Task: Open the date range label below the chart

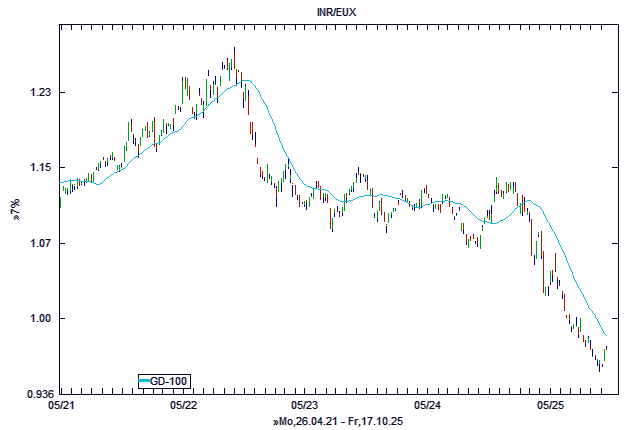Action: 337,422
